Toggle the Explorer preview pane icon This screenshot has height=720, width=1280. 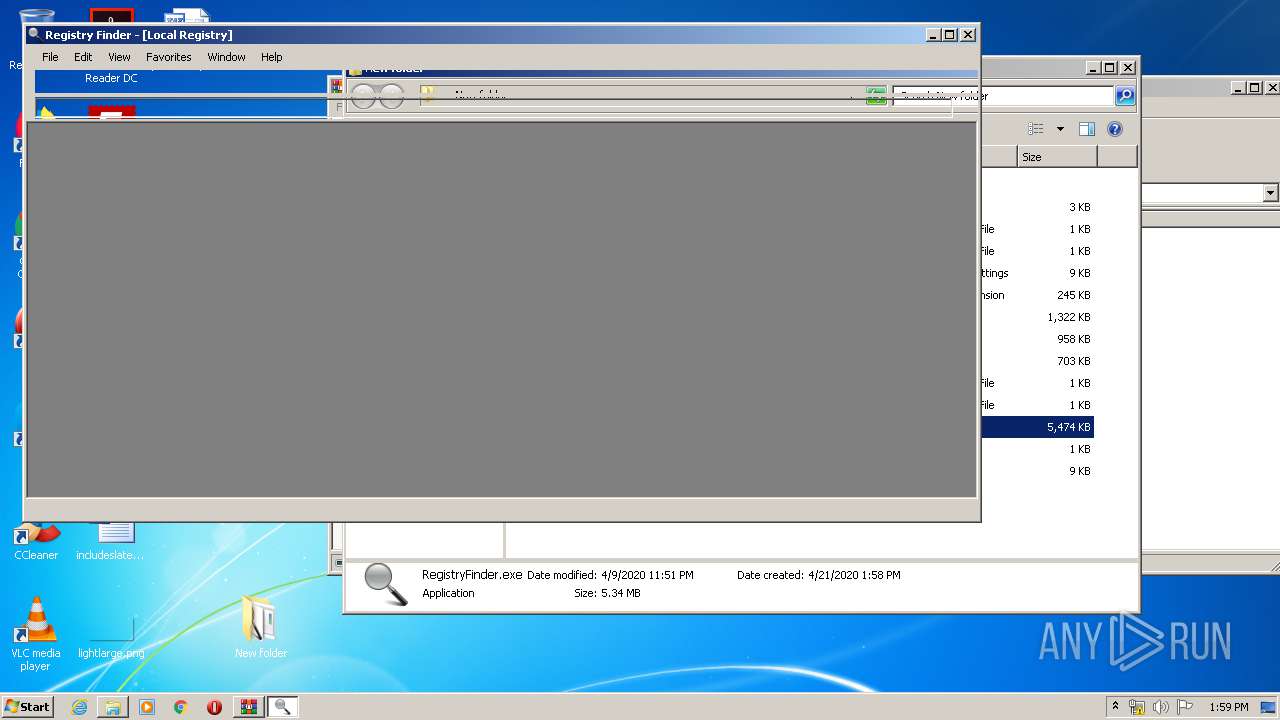pos(1087,129)
